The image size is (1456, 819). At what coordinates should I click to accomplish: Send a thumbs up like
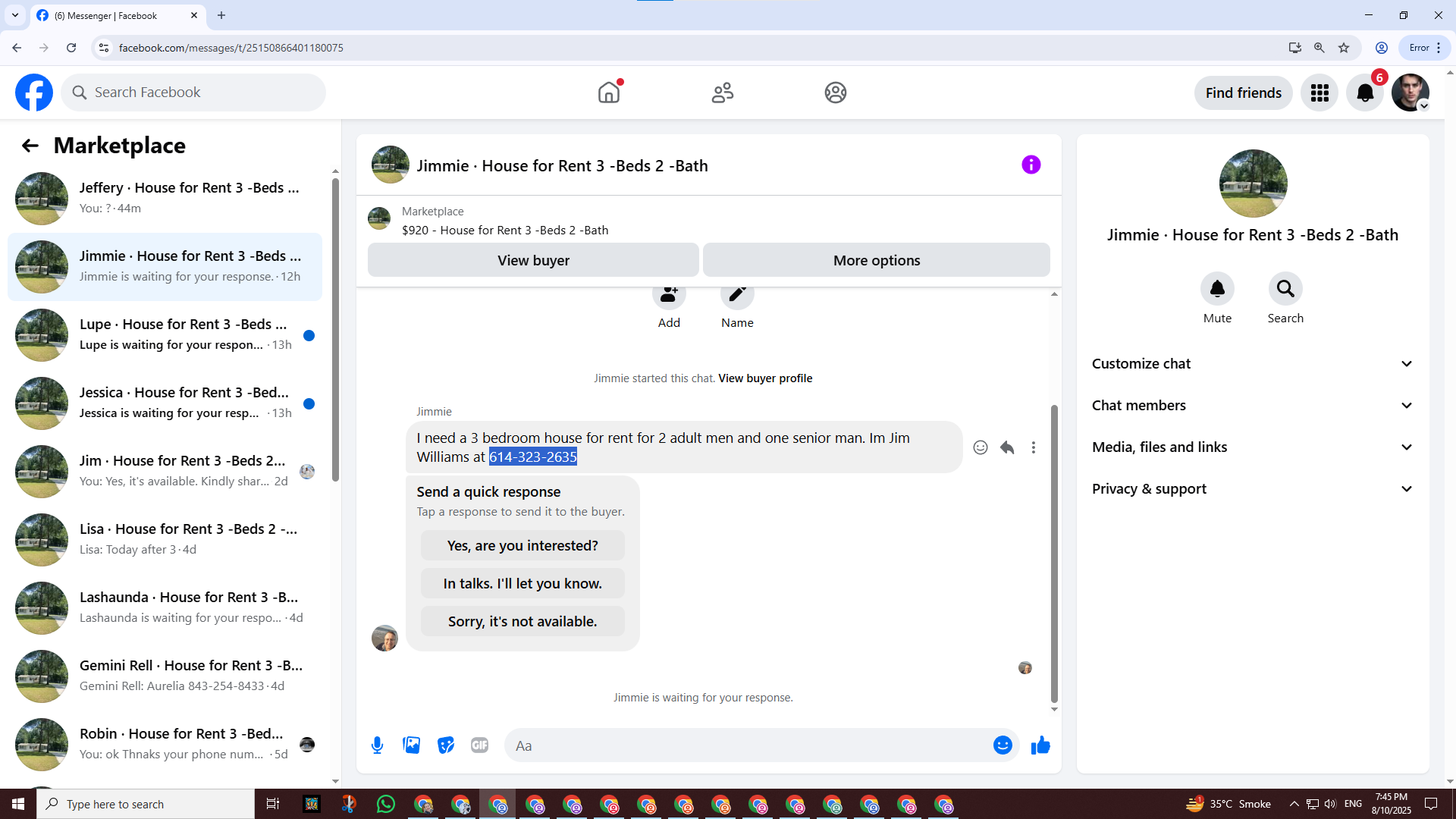(1040, 745)
